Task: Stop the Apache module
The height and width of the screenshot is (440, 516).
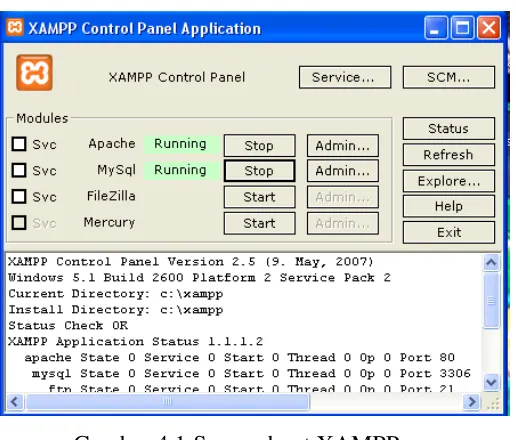Action: [259, 146]
